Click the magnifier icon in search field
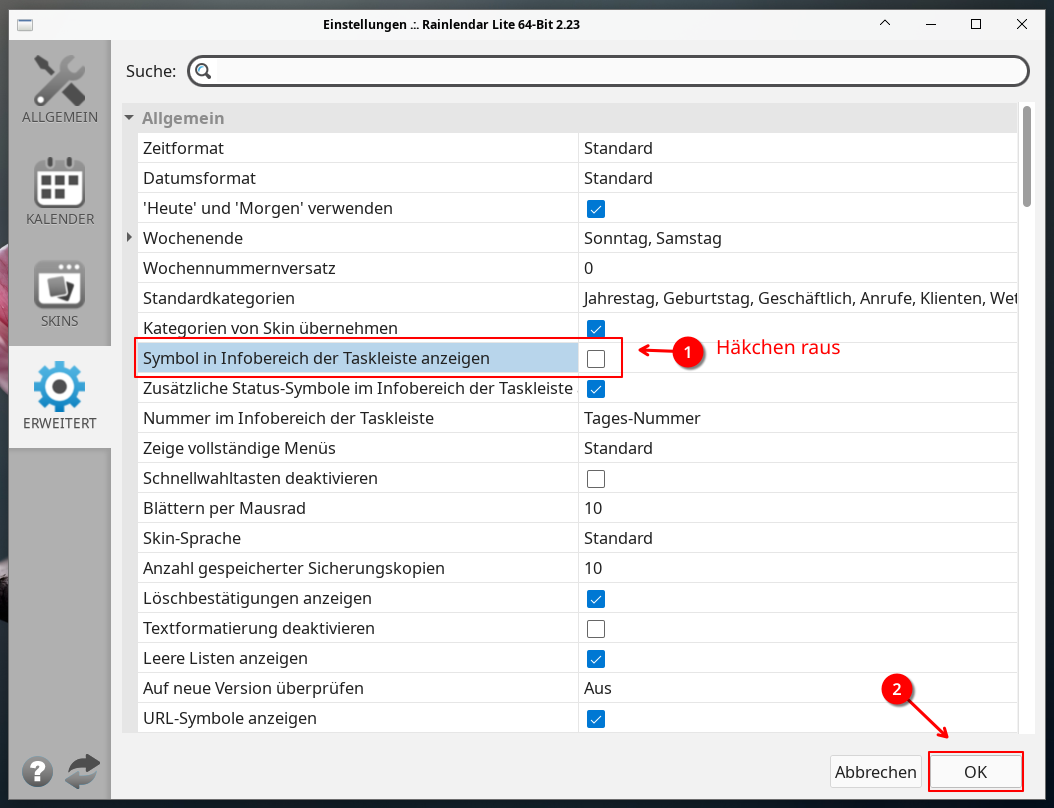The image size is (1054, 808). tap(203, 71)
